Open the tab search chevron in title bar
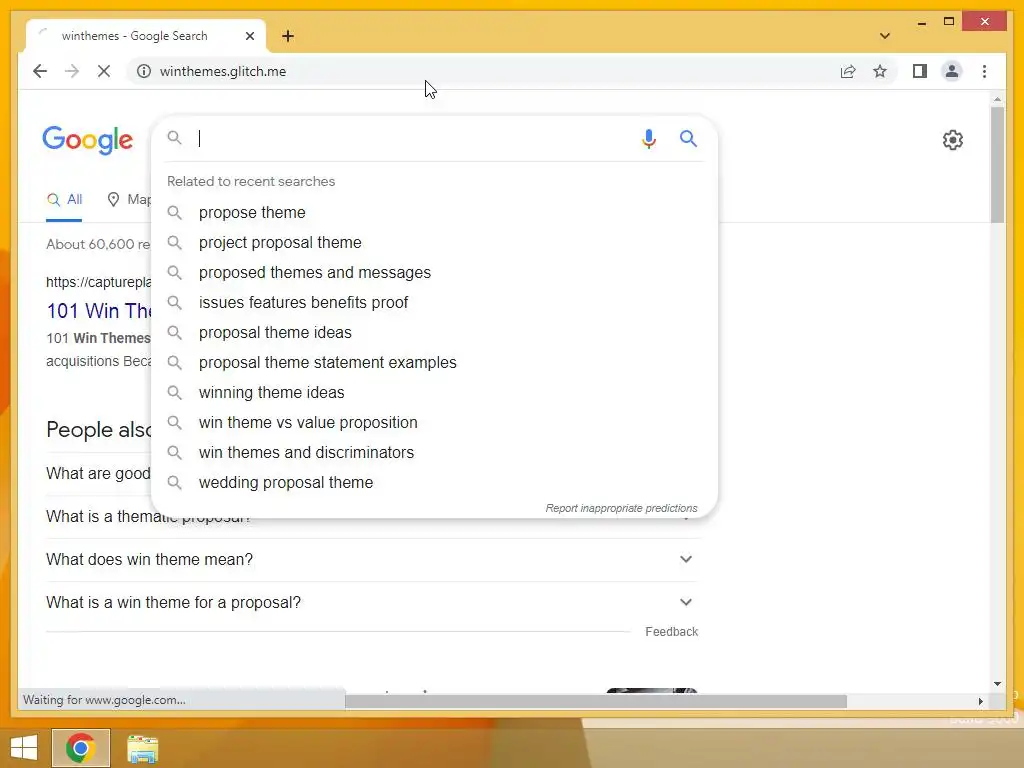 [x=884, y=36]
